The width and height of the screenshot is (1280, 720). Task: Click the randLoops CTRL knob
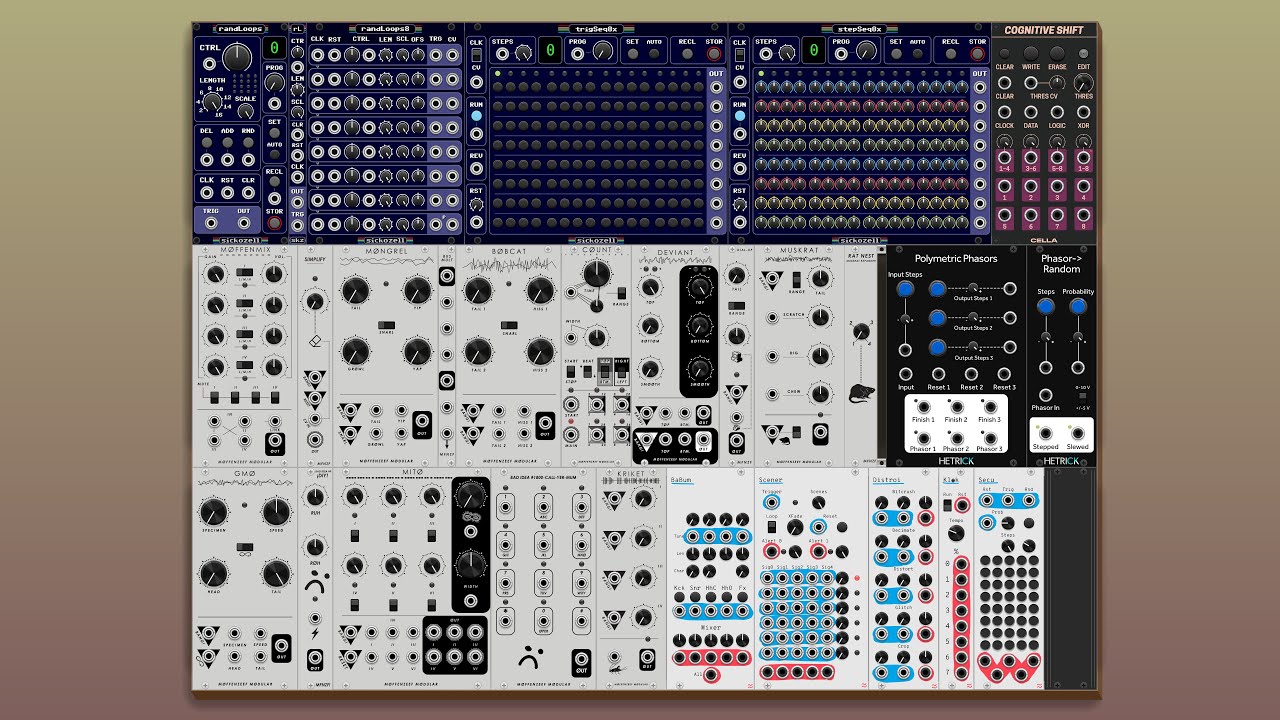tap(237, 57)
